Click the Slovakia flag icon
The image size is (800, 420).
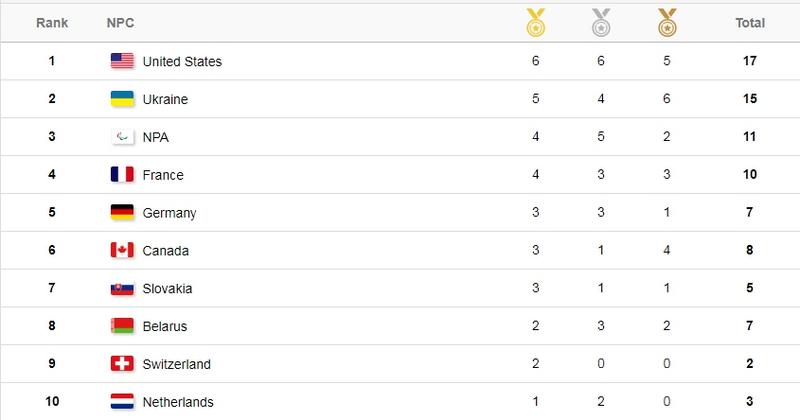coord(122,289)
